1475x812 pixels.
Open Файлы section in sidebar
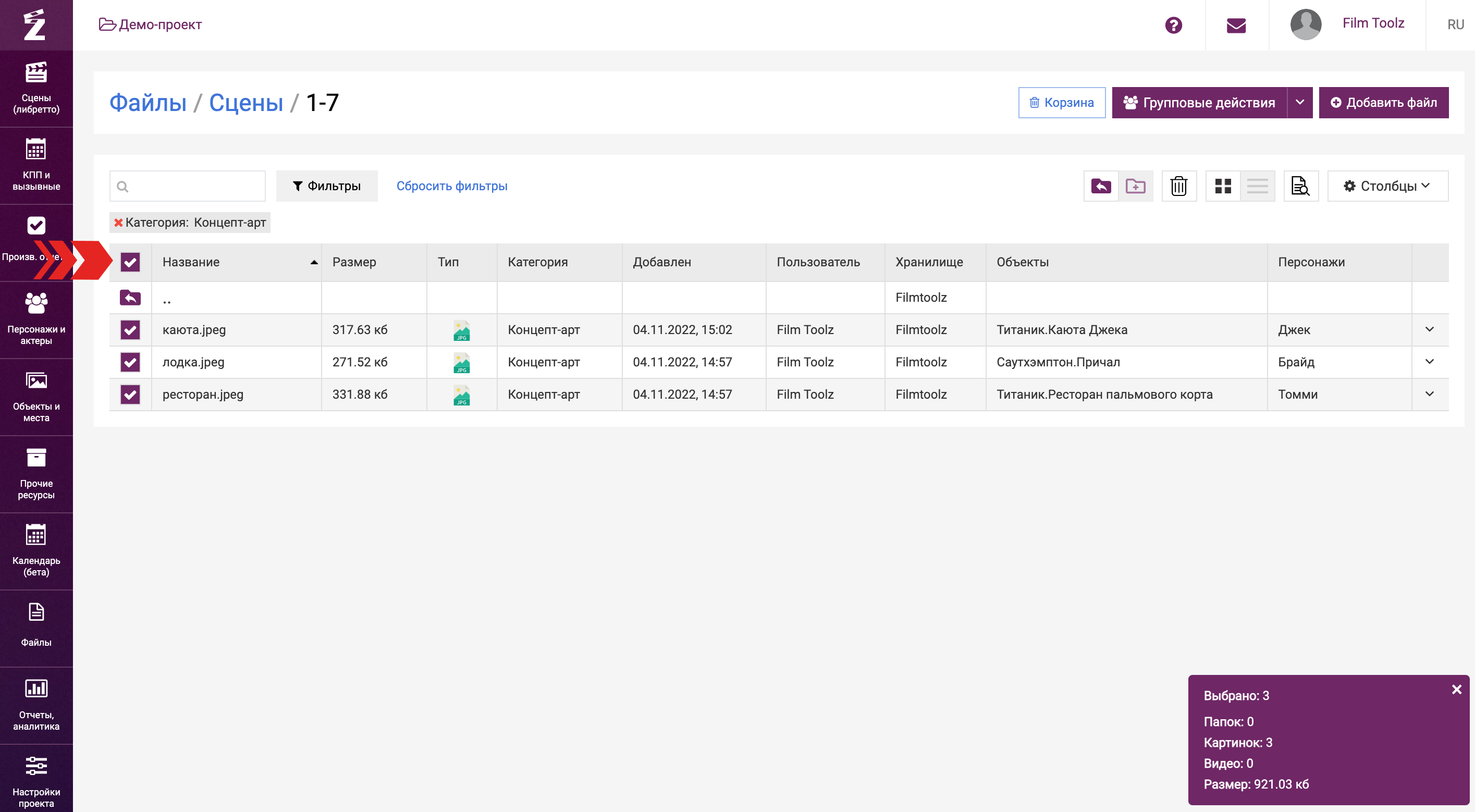(x=36, y=628)
